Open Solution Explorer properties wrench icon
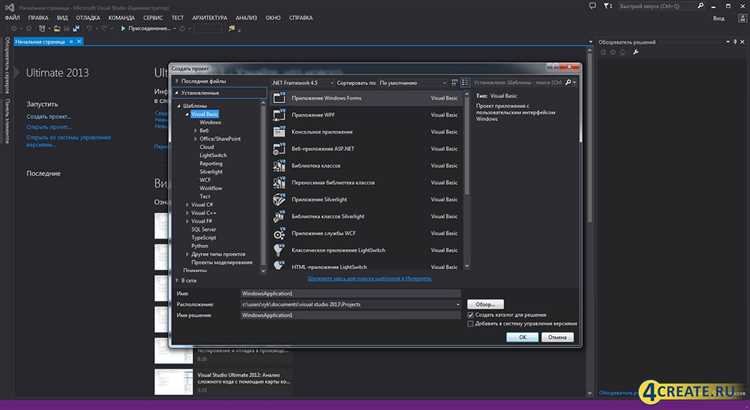This screenshot has width=750, height=410. 636,52
